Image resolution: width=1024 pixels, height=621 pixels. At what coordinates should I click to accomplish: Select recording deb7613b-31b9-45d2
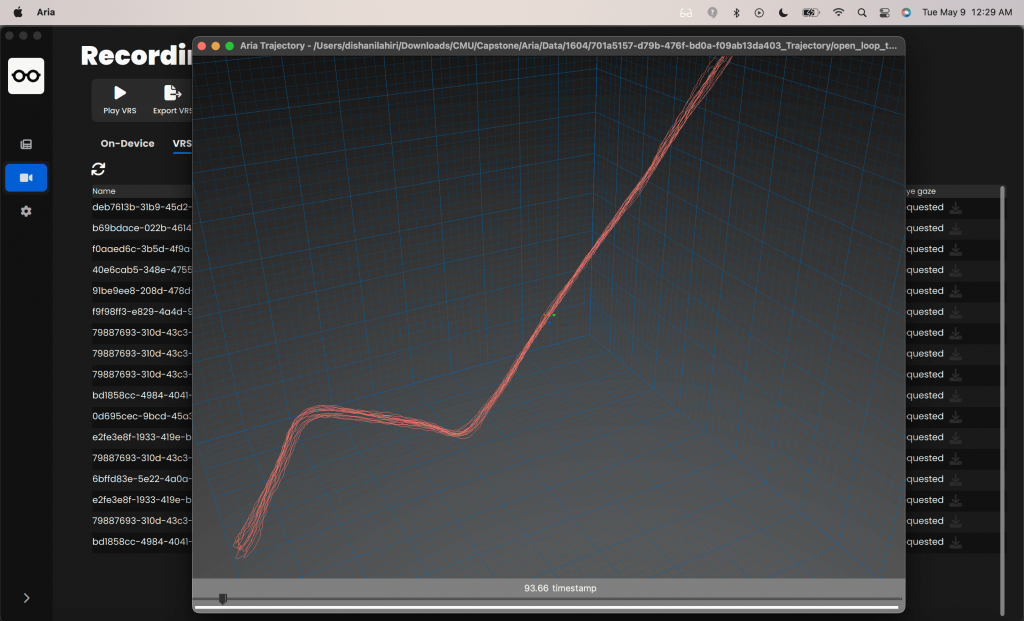(142, 207)
